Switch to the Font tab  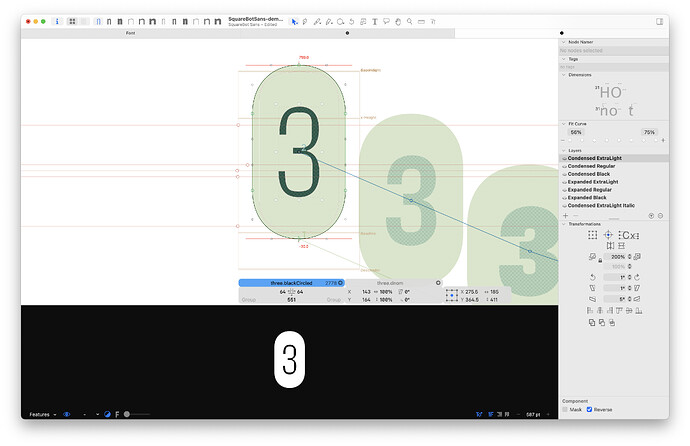(x=130, y=33)
